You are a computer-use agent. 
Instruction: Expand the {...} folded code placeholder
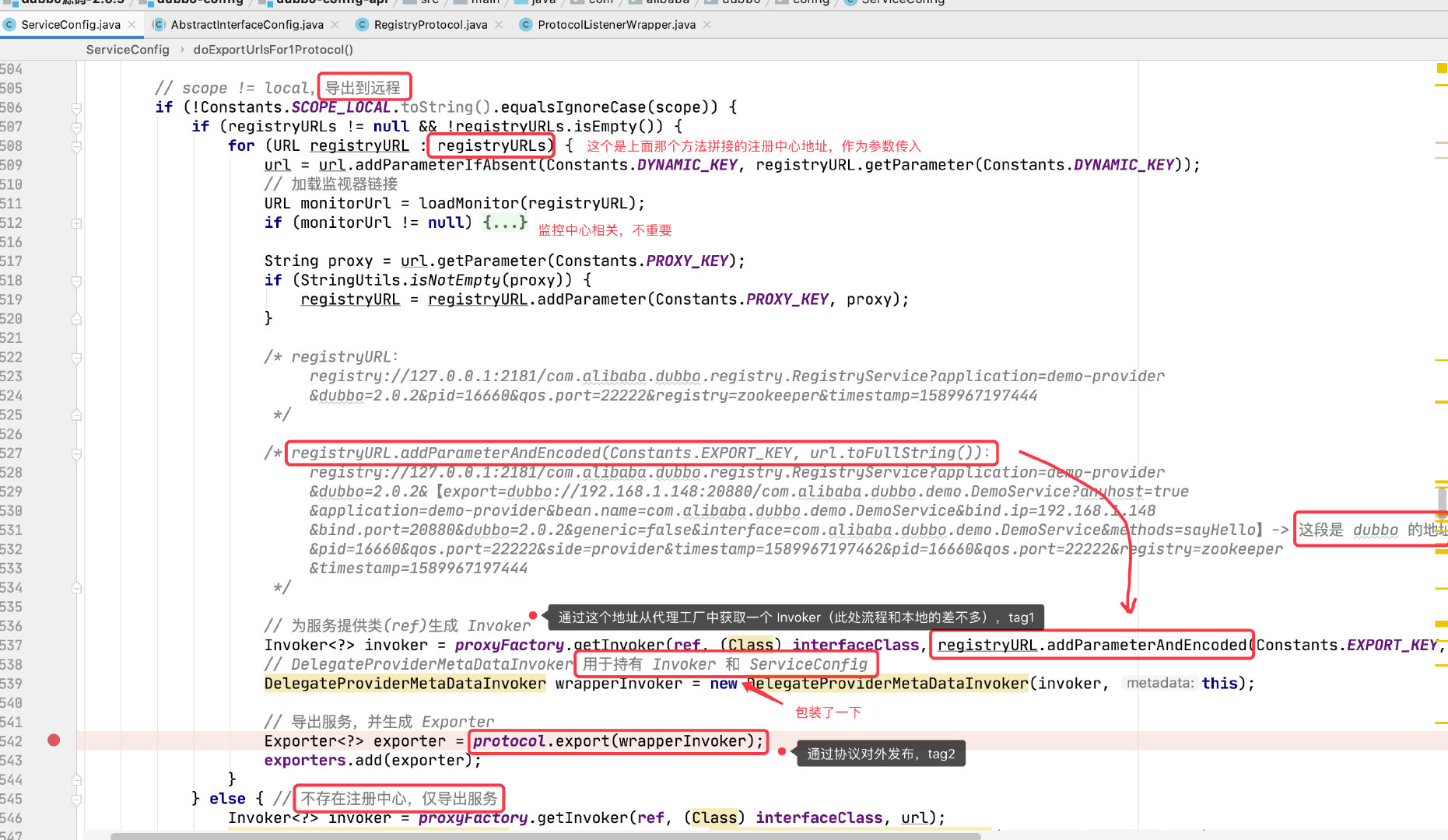[x=505, y=222]
